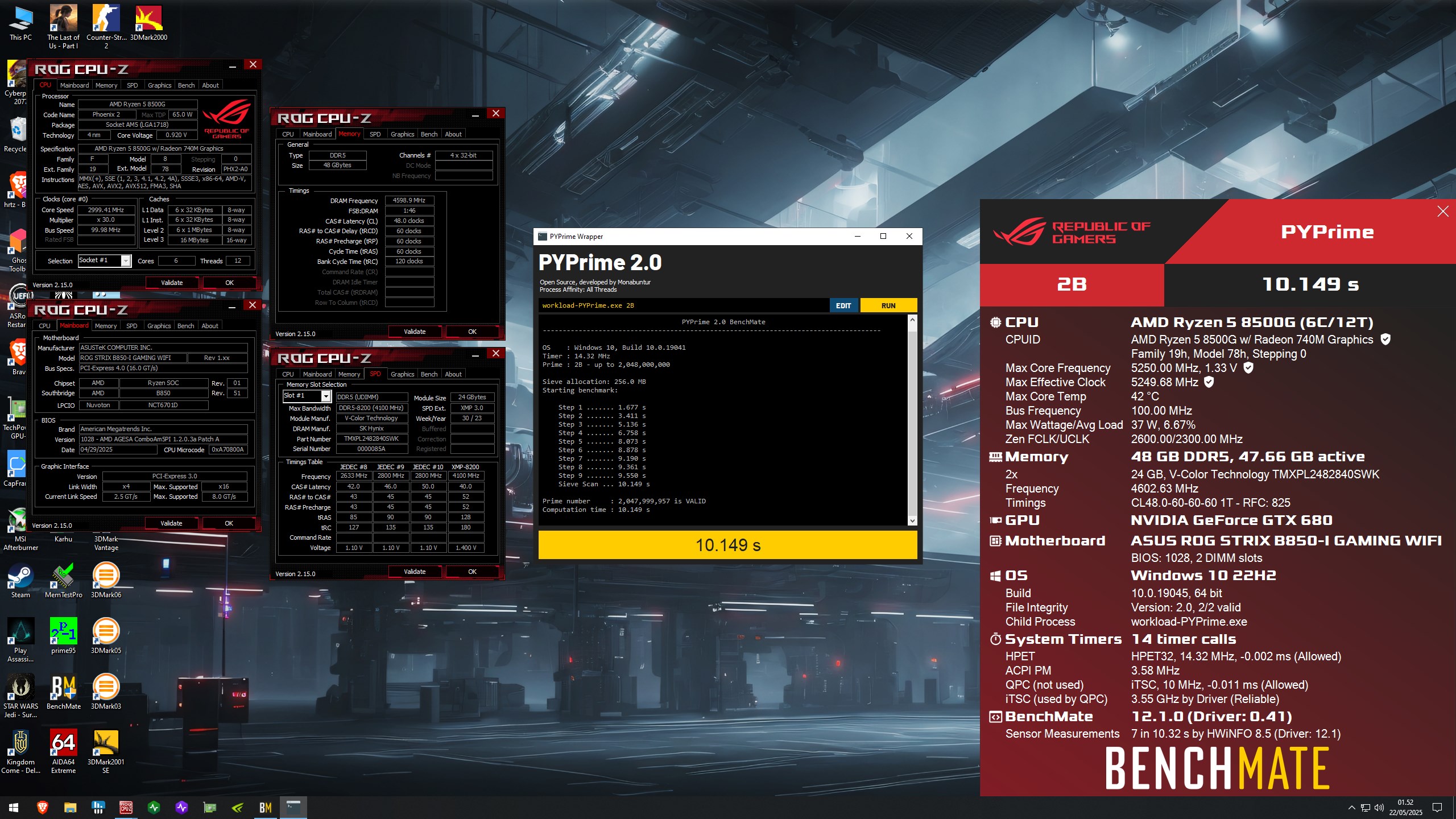Open the 3DMark2001 SE desktop shortcut
This screenshot has height=819, width=1456.
pos(106,752)
